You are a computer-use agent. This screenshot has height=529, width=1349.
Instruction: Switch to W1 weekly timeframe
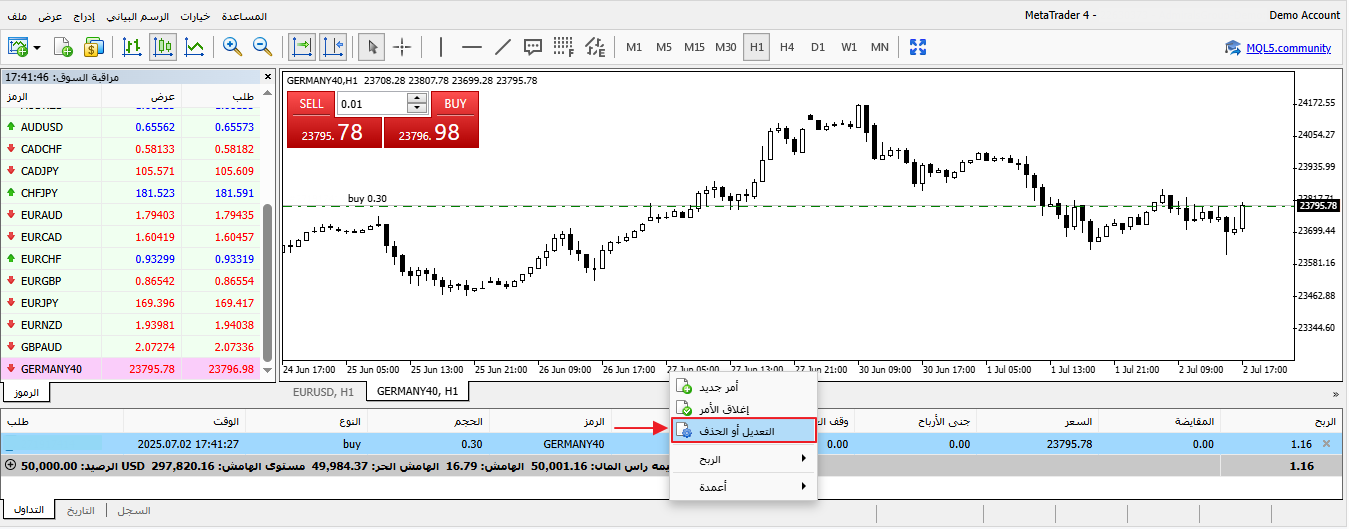tap(849, 47)
